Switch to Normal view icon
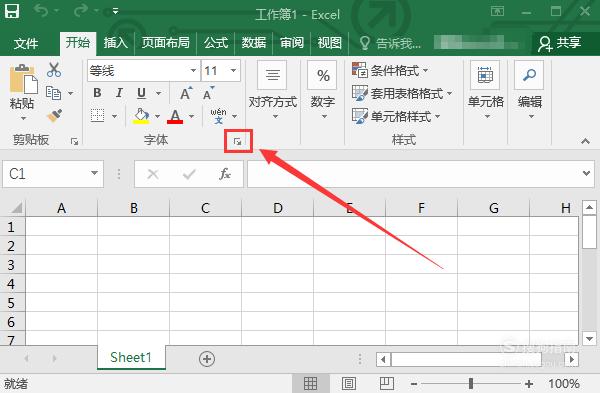Viewport: 600px width, 393px height. [310, 383]
